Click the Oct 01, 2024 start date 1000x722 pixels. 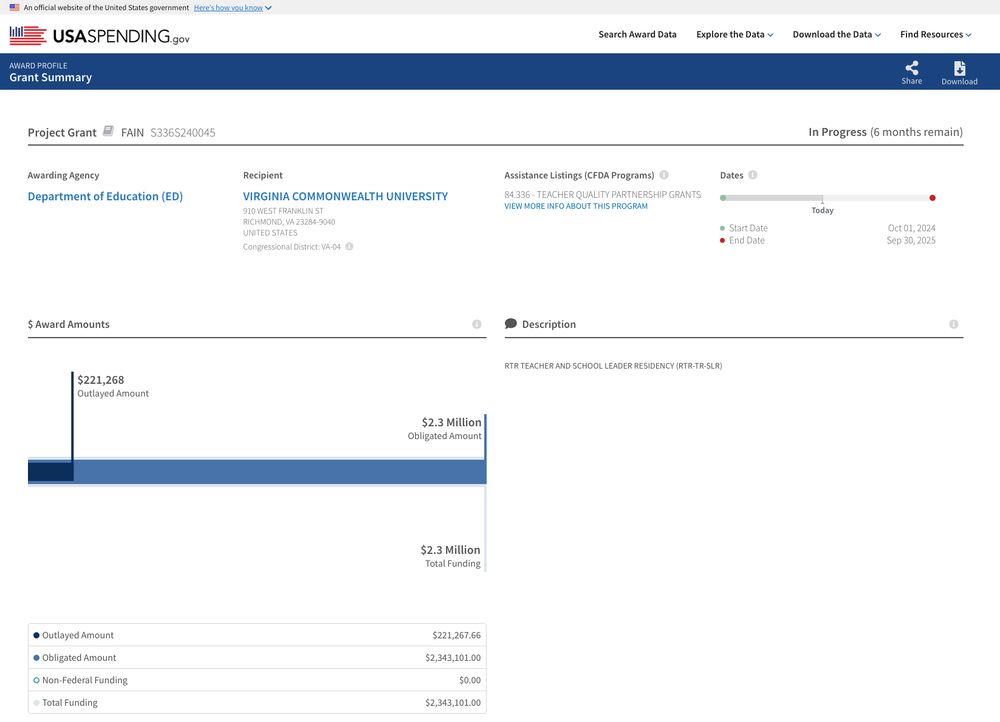click(x=911, y=228)
